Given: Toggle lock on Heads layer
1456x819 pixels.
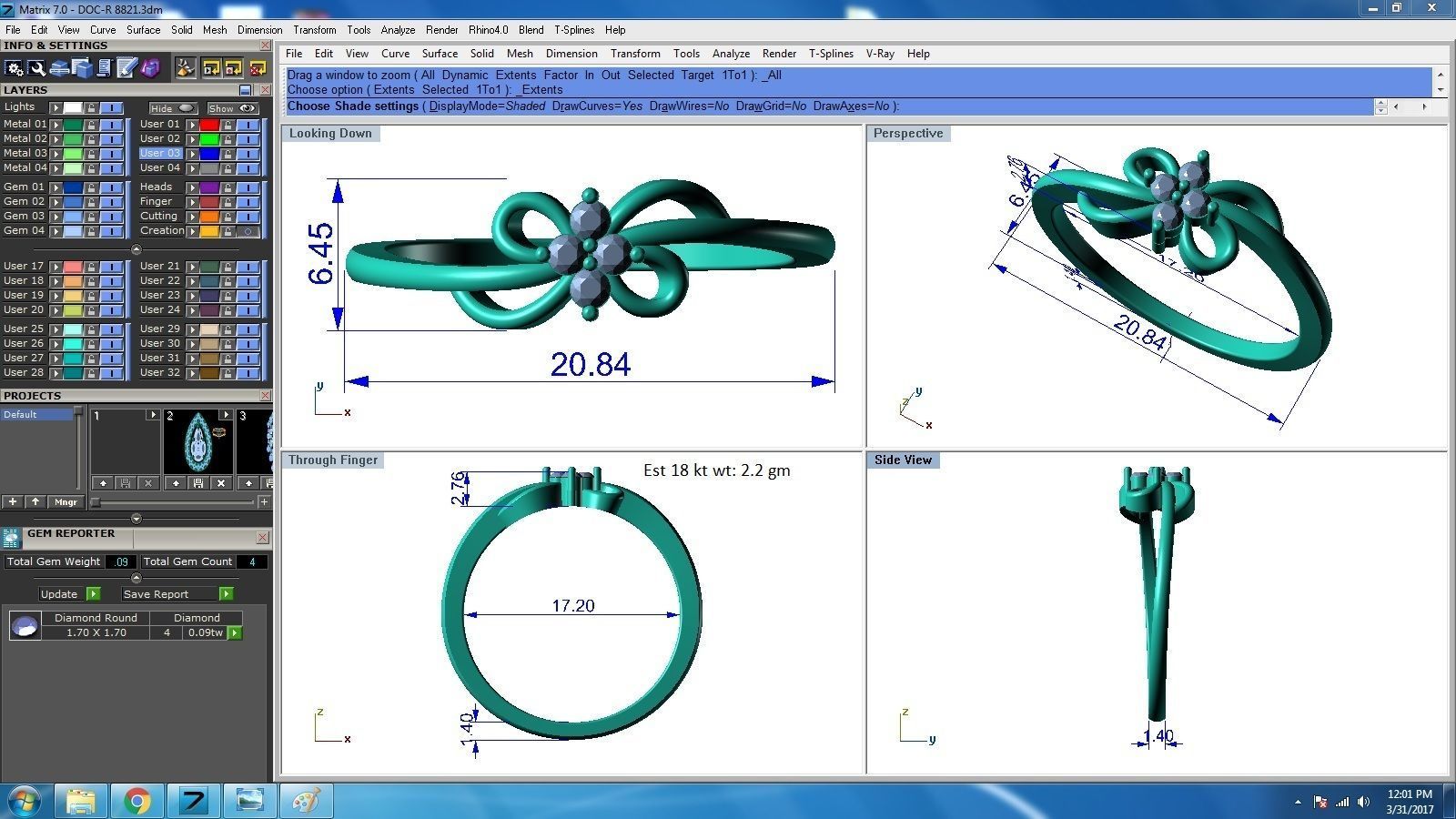Looking at the screenshot, I should point(227,187).
